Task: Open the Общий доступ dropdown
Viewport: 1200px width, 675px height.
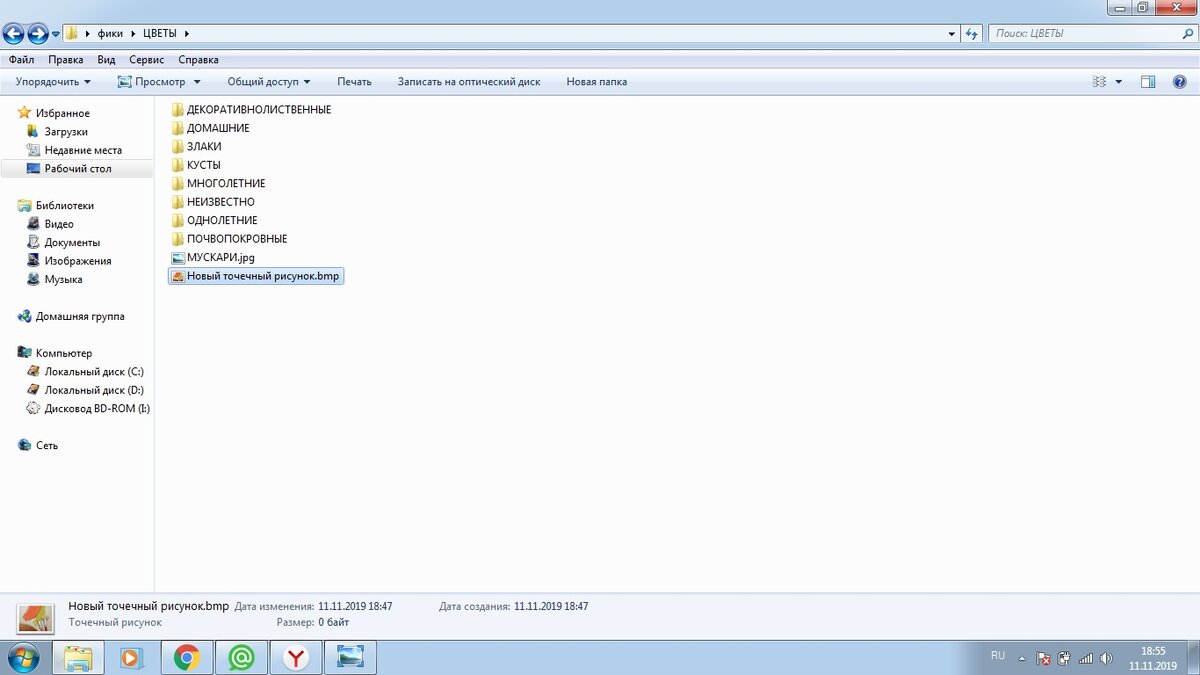Action: click(268, 82)
